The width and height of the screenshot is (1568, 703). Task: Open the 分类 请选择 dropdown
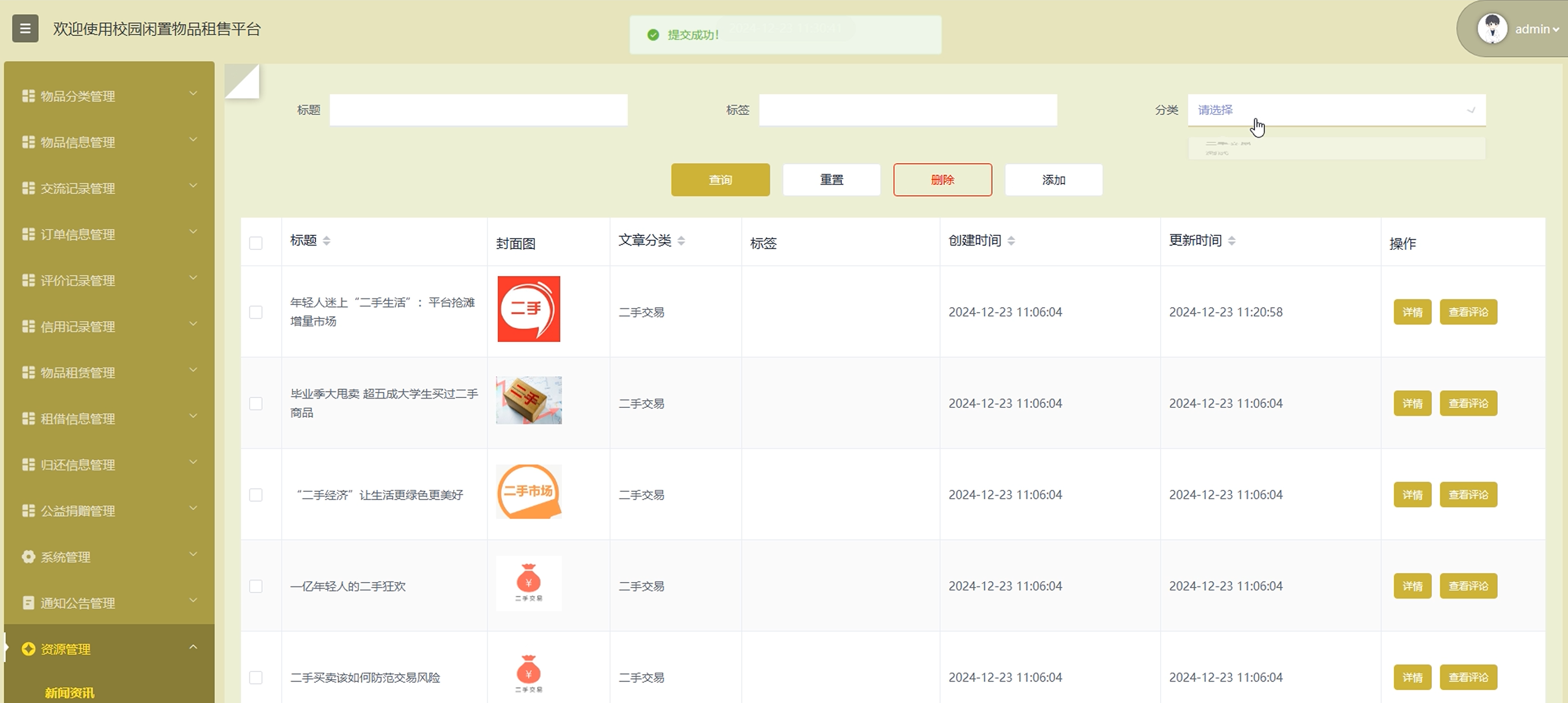click(x=1336, y=110)
